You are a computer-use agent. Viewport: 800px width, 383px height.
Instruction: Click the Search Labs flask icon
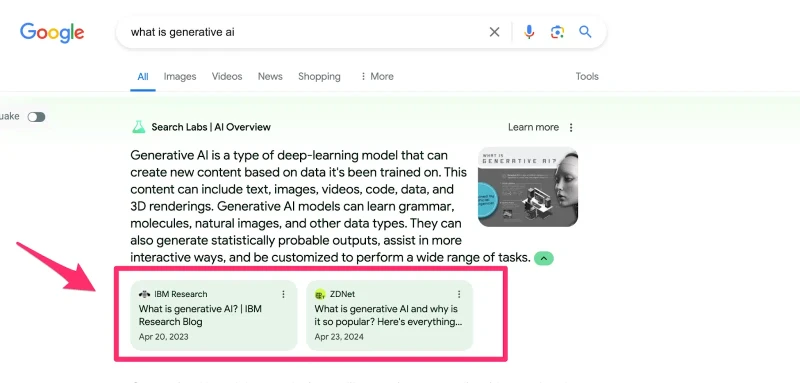[138, 127]
